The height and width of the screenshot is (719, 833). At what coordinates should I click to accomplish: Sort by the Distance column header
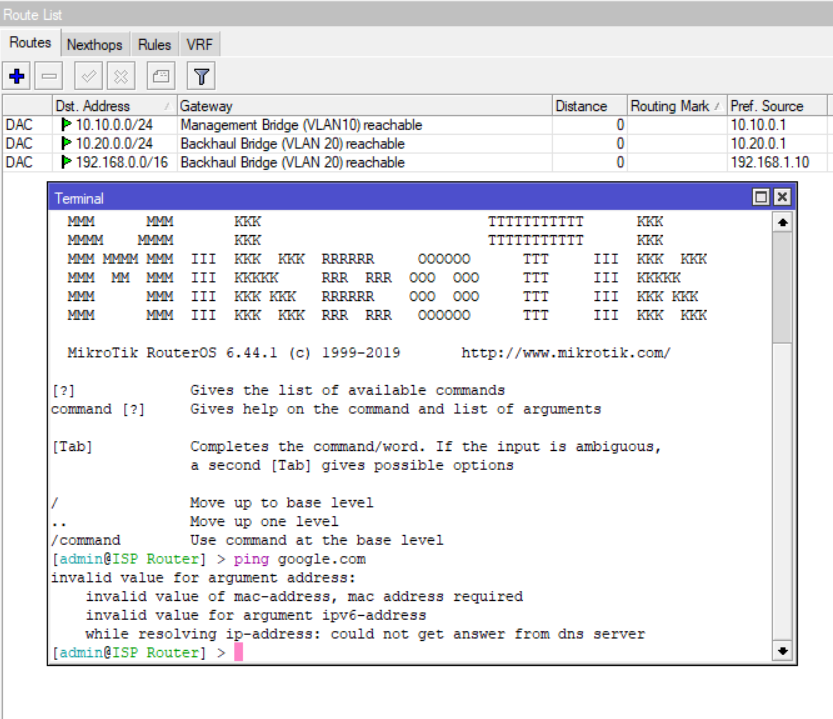[590, 106]
